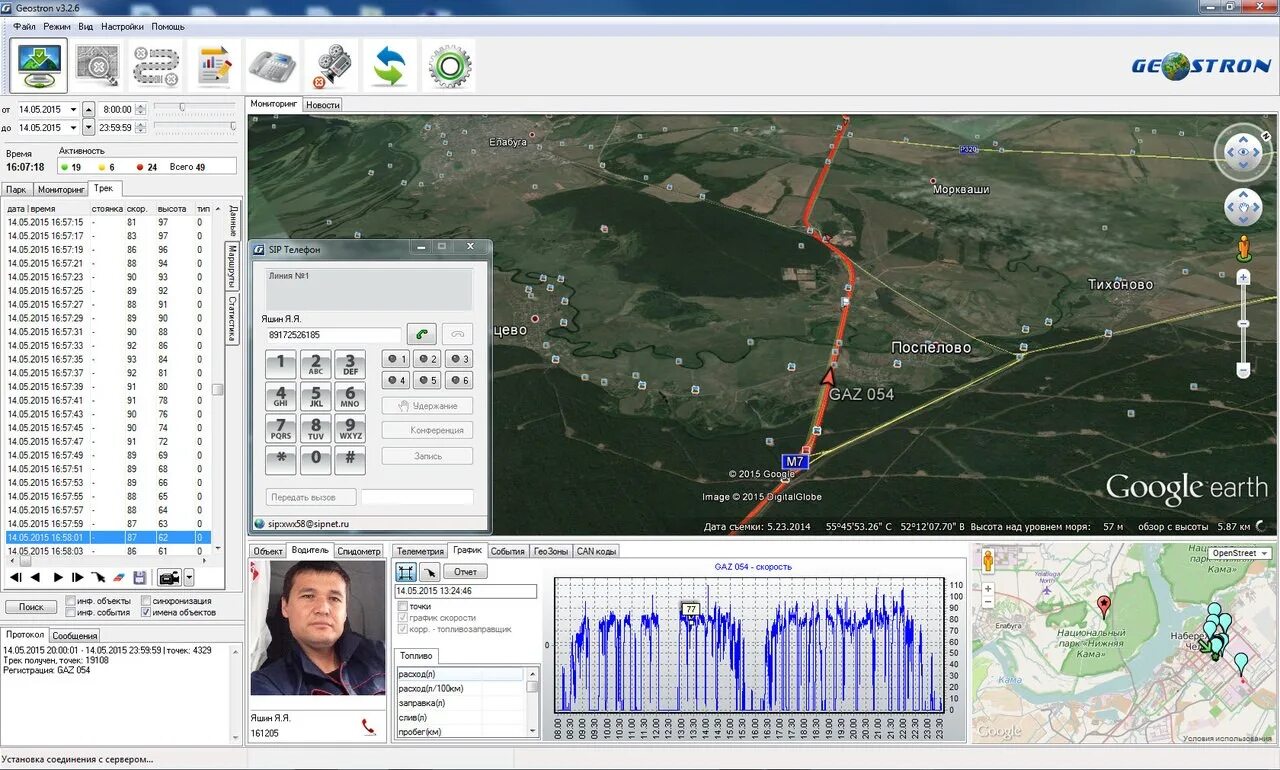The image size is (1280, 770).
Task: Open the OpenStreet map type dropdown
Action: click(x=1240, y=553)
